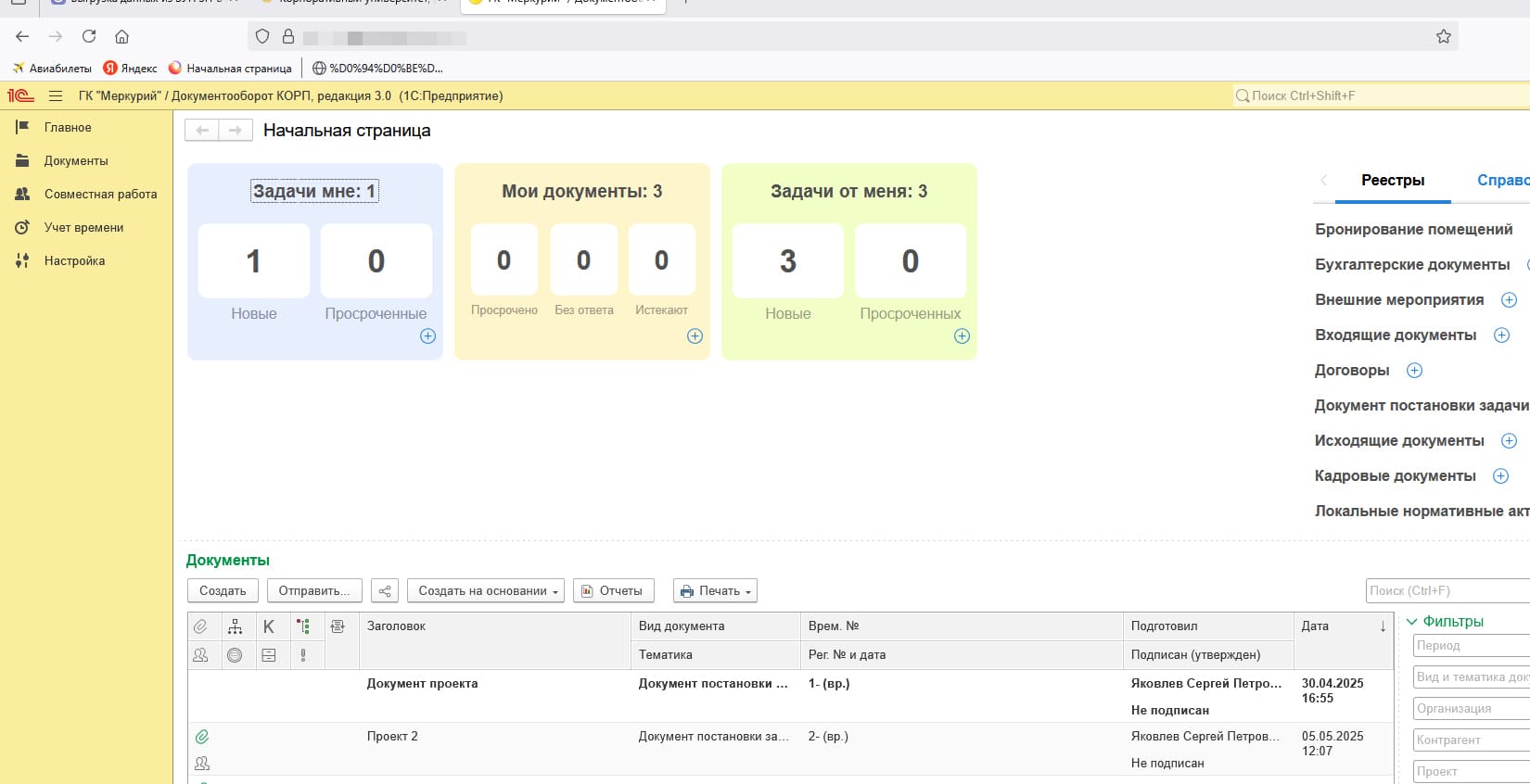The width and height of the screenshot is (1530, 784).
Task: Open Учет времени section in sidebar
Action: 83,228
